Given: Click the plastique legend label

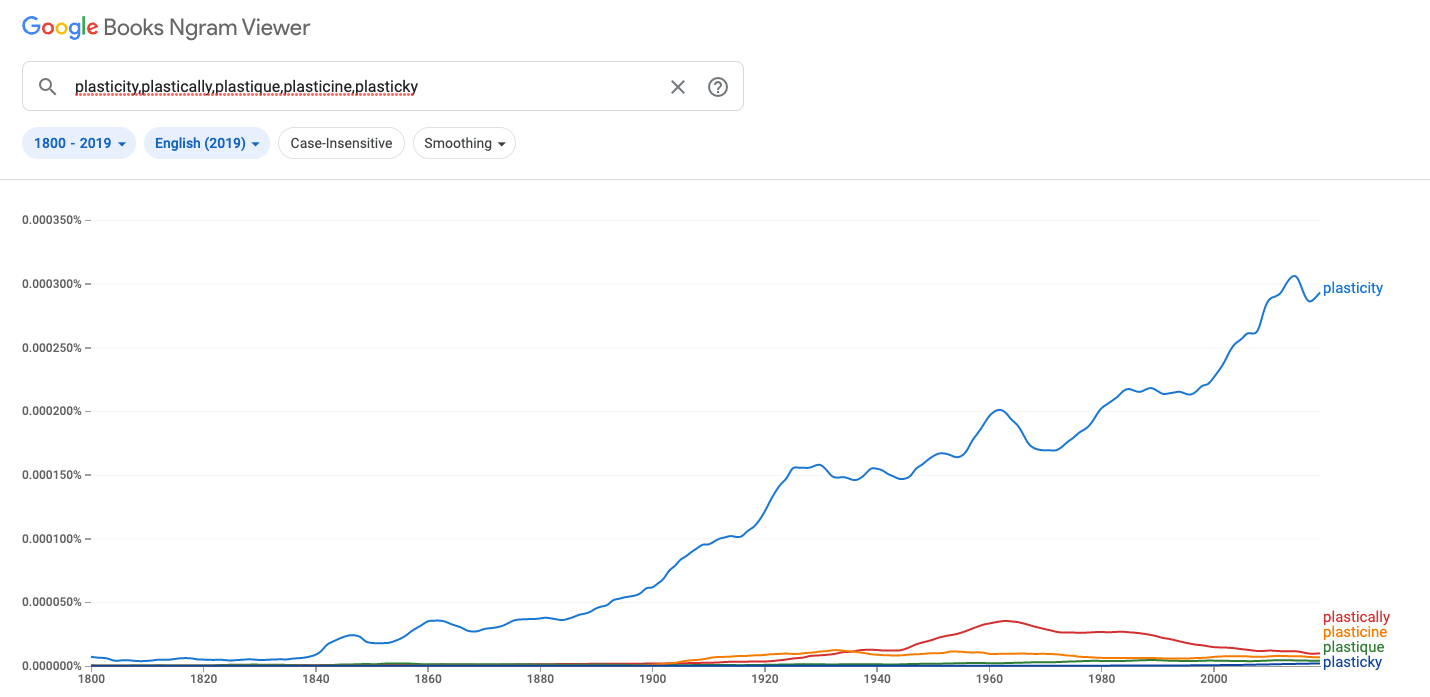Looking at the screenshot, I should [1353, 647].
